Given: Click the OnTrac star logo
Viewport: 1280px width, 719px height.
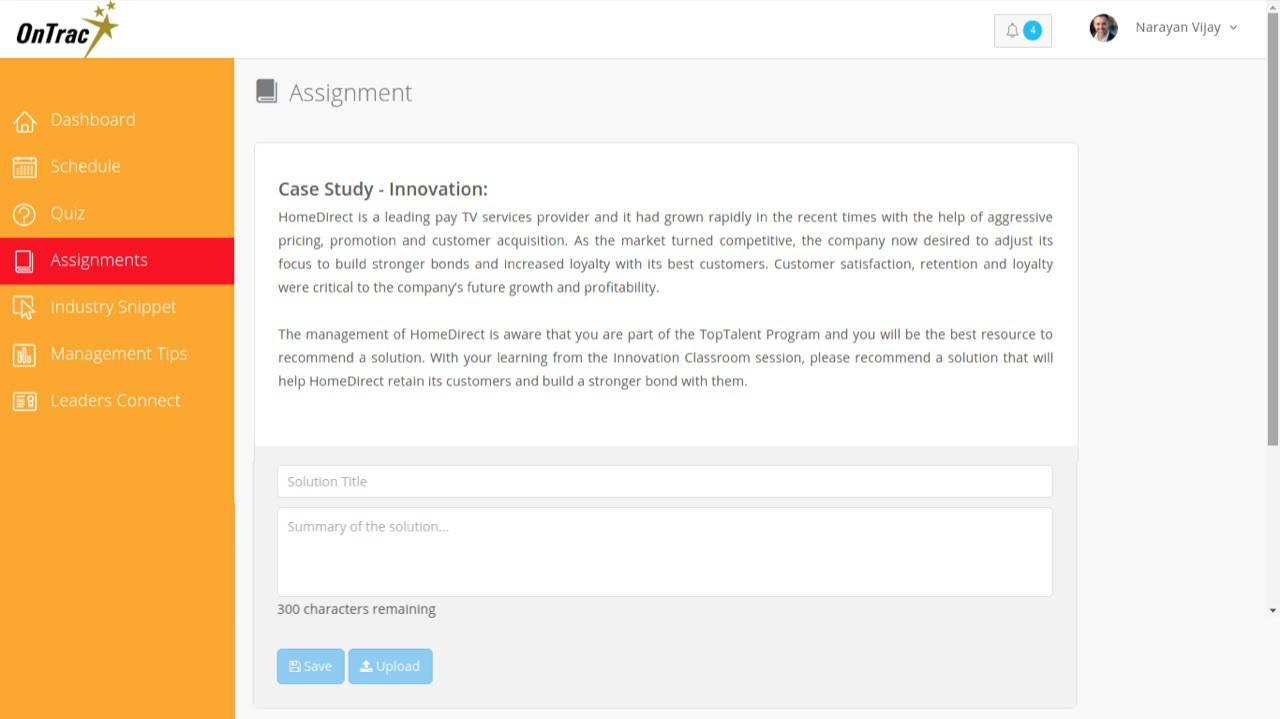Looking at the screenshot, I should (x=68, y=30).
